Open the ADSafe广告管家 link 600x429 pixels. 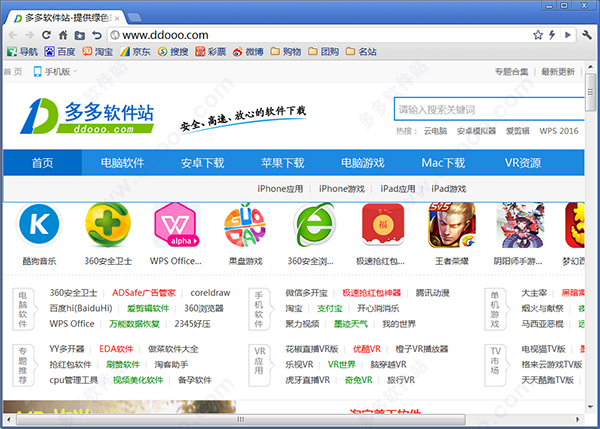pyautogui.click(x=143, y=293)
